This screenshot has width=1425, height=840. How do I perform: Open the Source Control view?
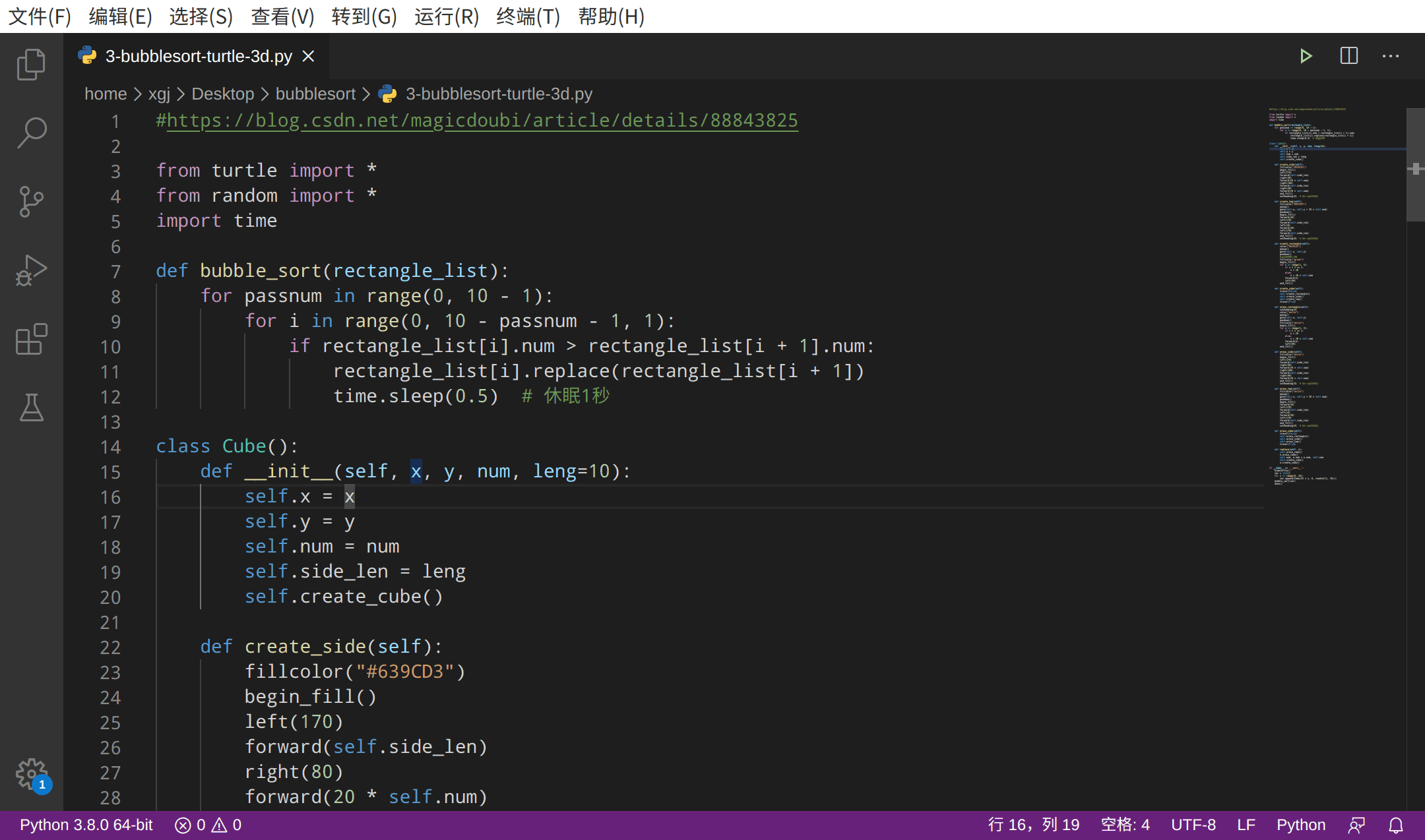[31, 202]
